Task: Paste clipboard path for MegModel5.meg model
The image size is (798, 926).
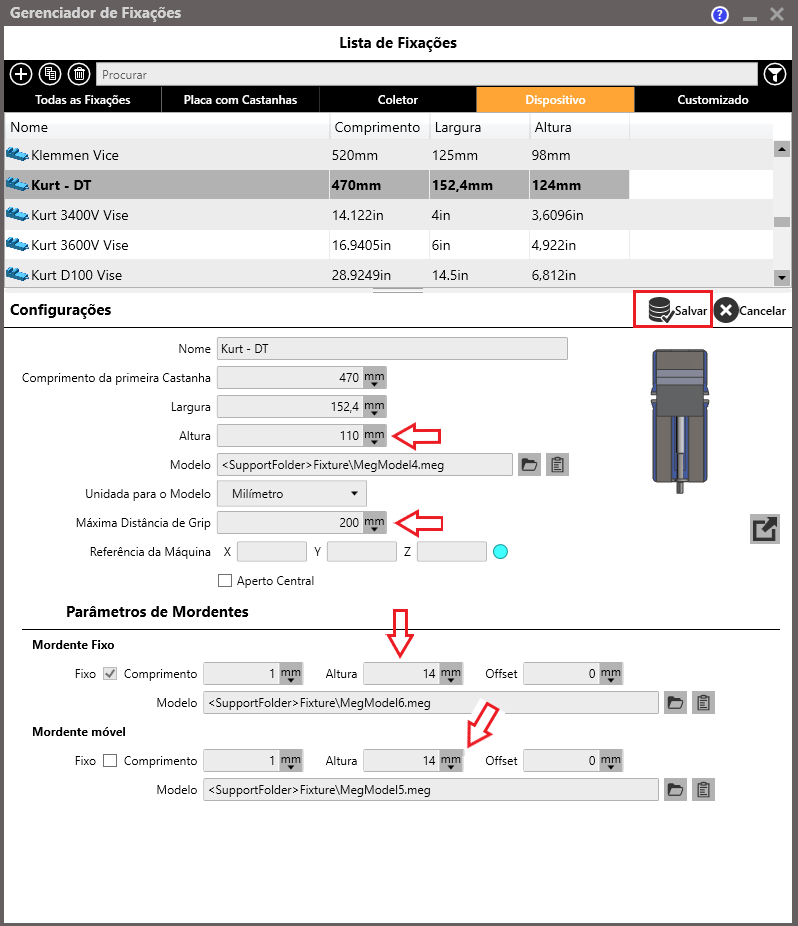Action: tap(703, 790)
